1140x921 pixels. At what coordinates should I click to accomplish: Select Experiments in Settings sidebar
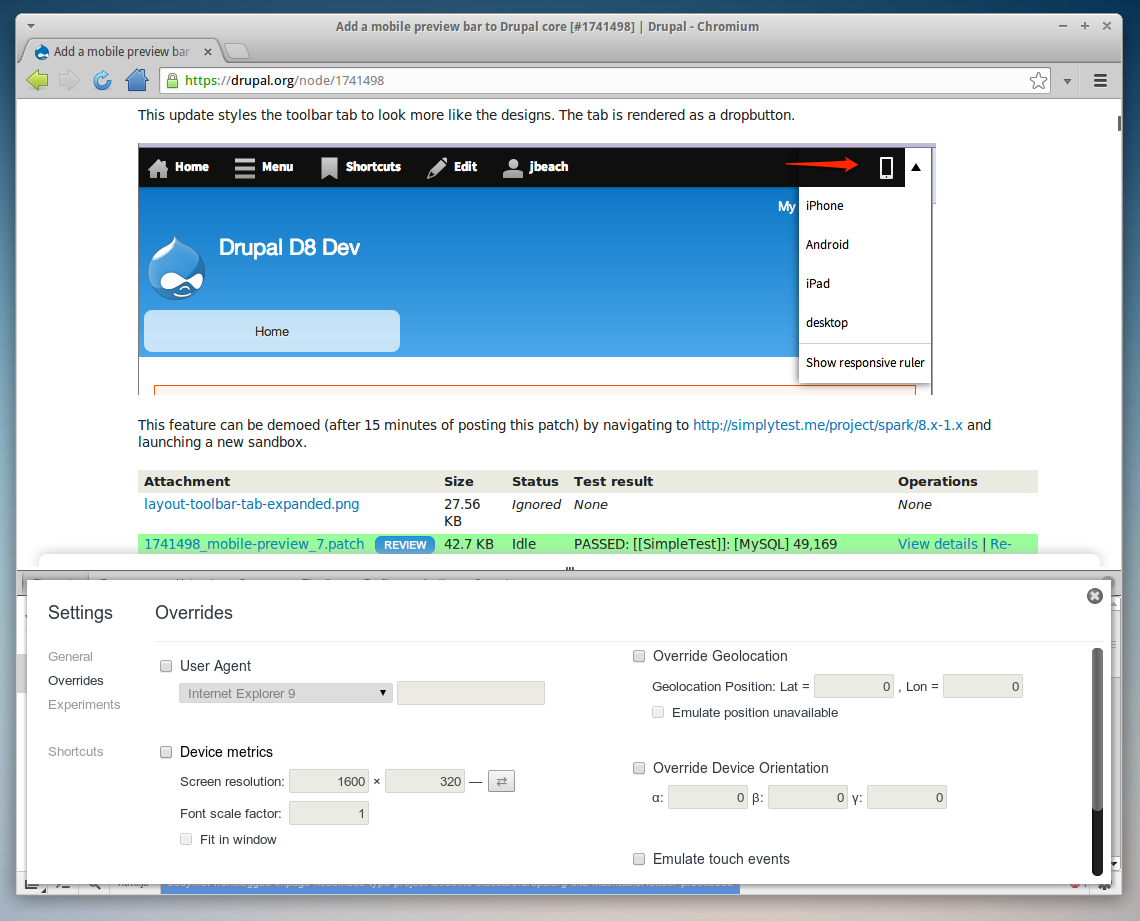pyautogui.click(x=84, y=704)
